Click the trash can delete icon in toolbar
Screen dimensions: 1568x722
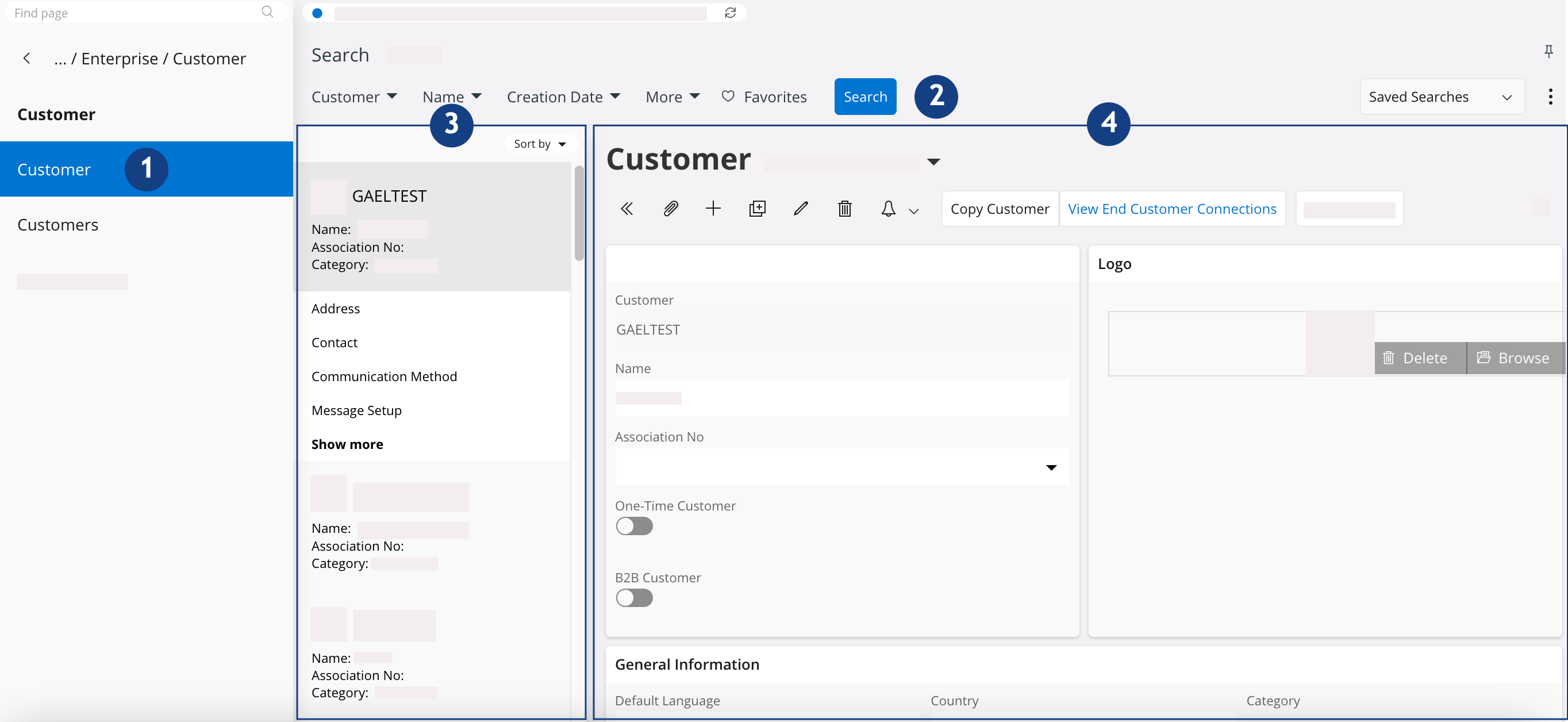[x=844, y=209]
